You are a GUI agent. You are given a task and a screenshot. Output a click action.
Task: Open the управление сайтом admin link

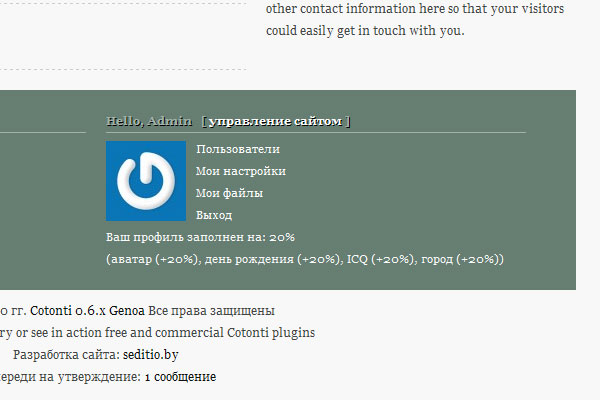tap(277, 121)
